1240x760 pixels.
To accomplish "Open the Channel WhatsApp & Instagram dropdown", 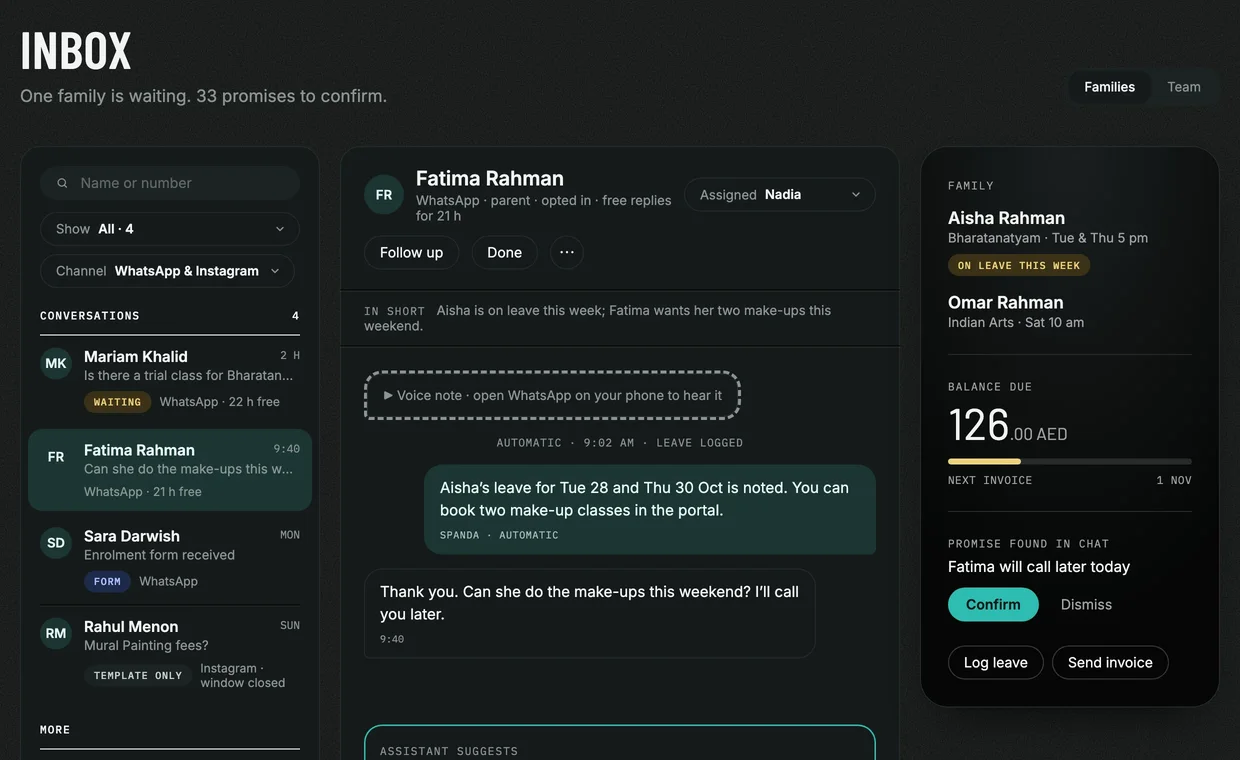I will coord(167,271).
